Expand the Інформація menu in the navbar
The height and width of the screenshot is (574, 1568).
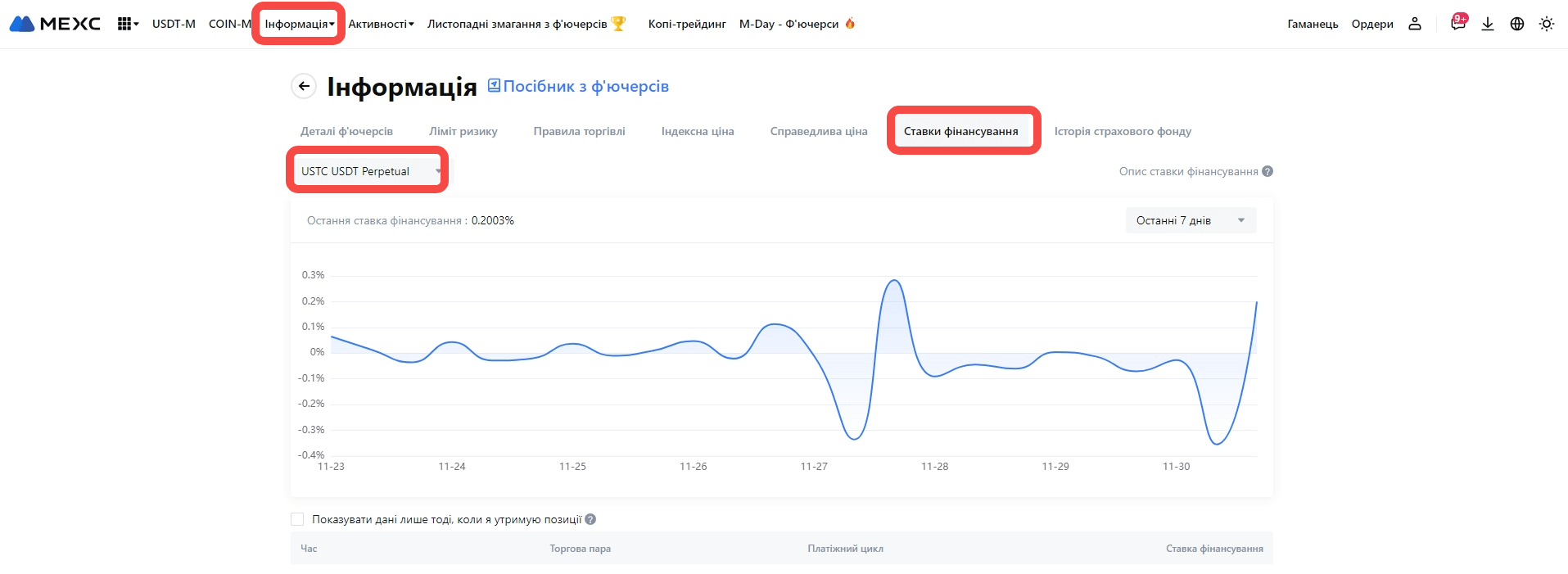tap(299, 24)
